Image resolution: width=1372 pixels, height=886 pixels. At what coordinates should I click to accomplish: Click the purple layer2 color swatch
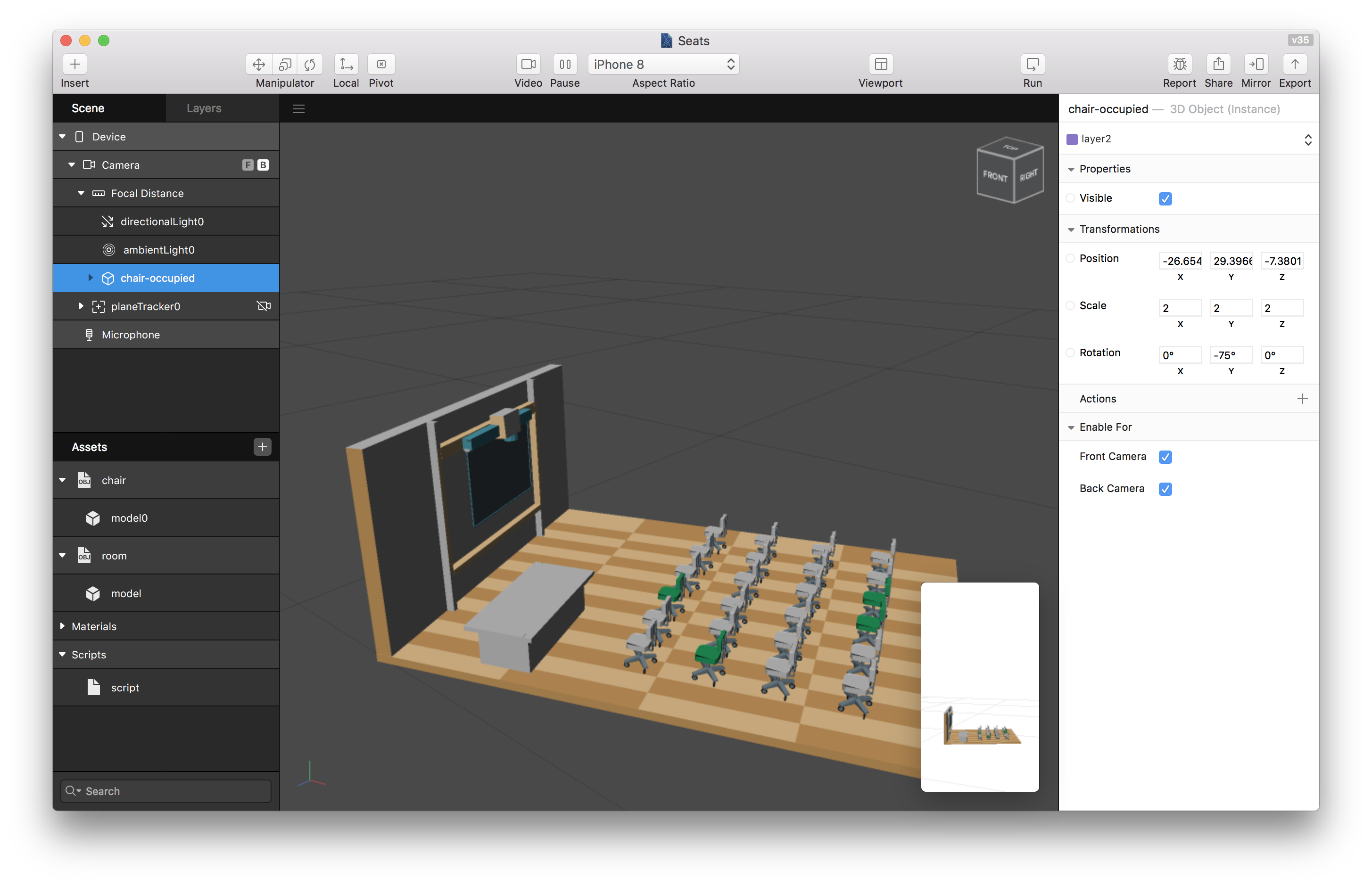(x=1072, y=139)
